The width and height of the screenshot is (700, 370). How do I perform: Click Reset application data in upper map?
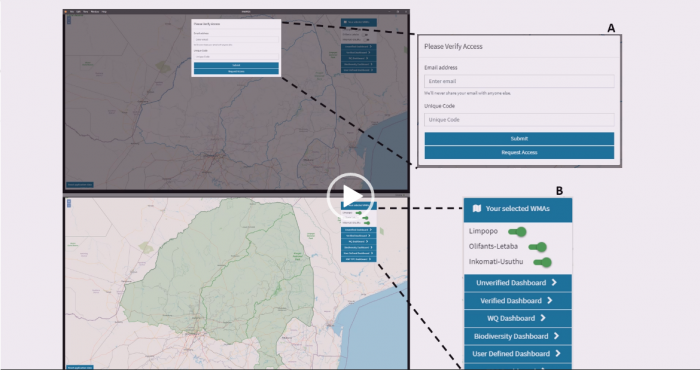(80, 184)
